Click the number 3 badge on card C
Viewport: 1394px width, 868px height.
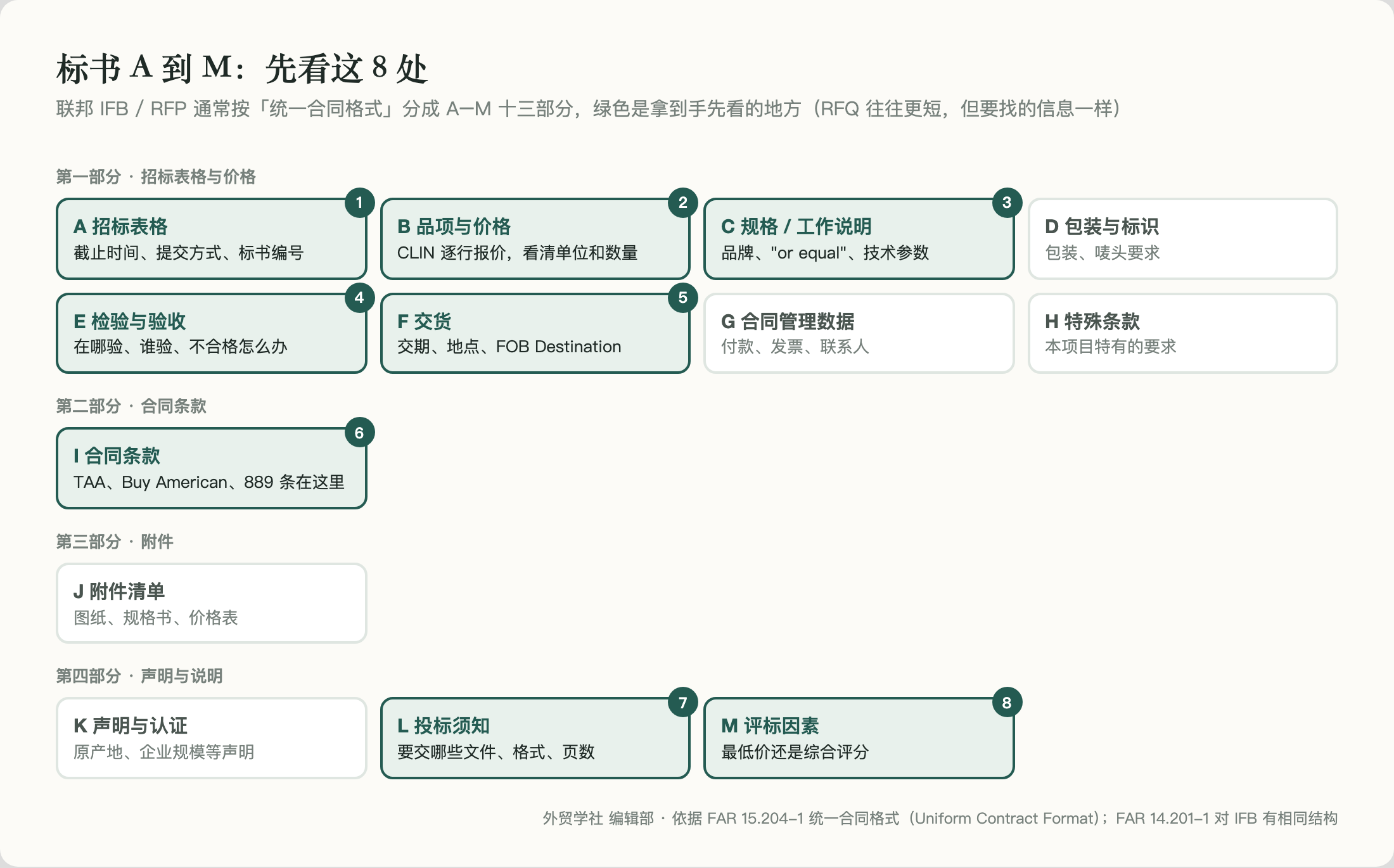(x=1007, y=203)
